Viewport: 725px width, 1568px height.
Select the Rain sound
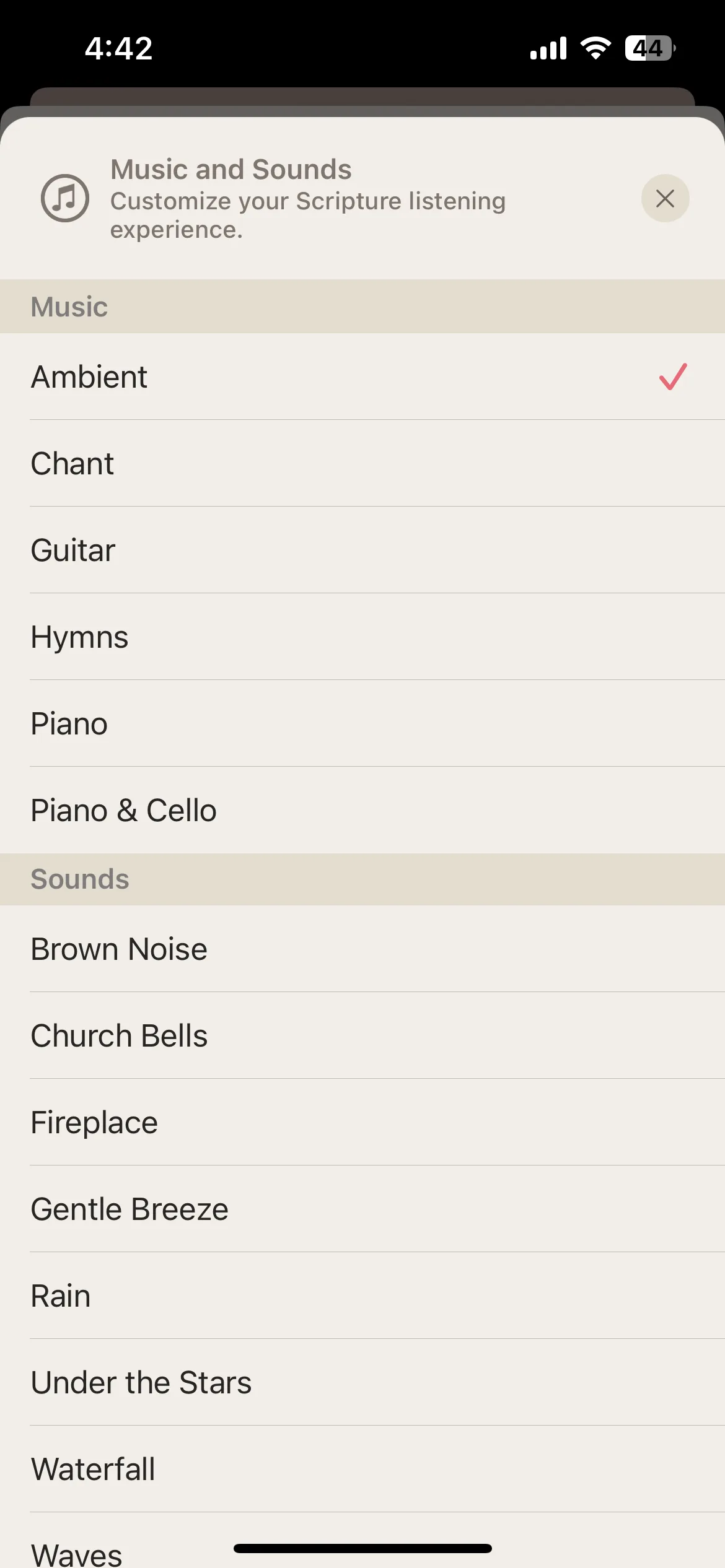coord(362,1296)
